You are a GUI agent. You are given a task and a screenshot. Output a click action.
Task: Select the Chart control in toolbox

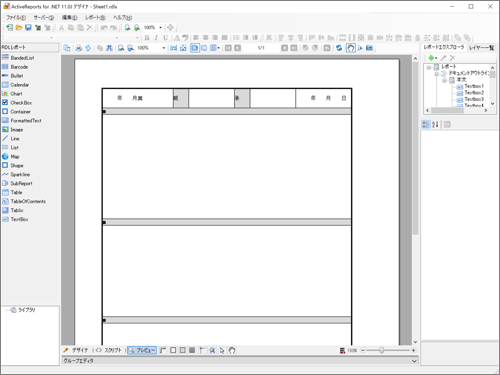pos(12,94)
